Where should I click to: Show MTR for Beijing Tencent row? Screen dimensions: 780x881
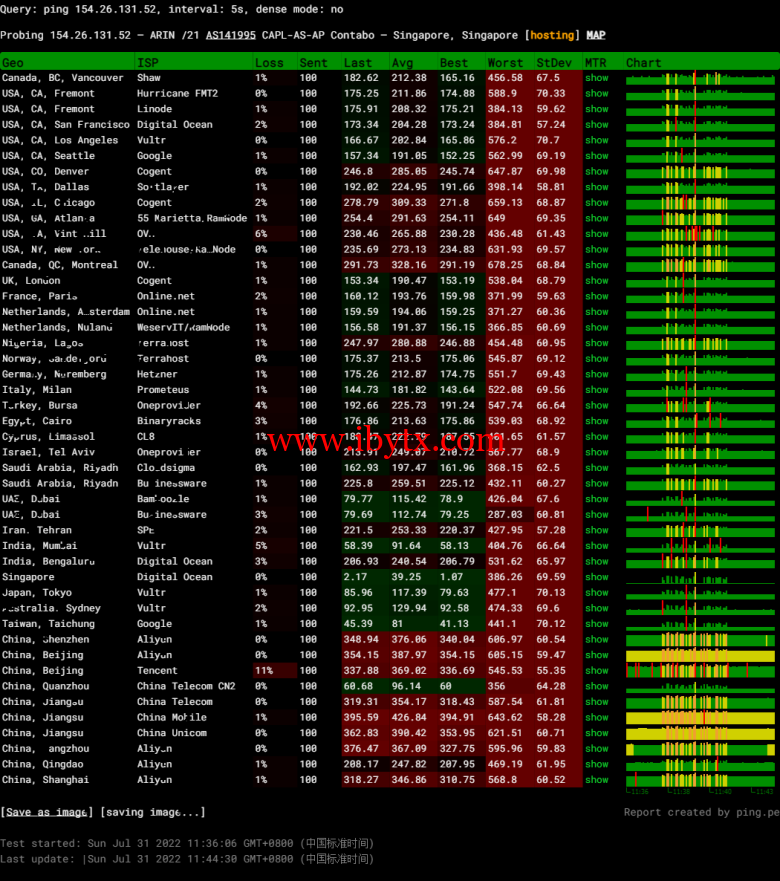tap(596, 671)
